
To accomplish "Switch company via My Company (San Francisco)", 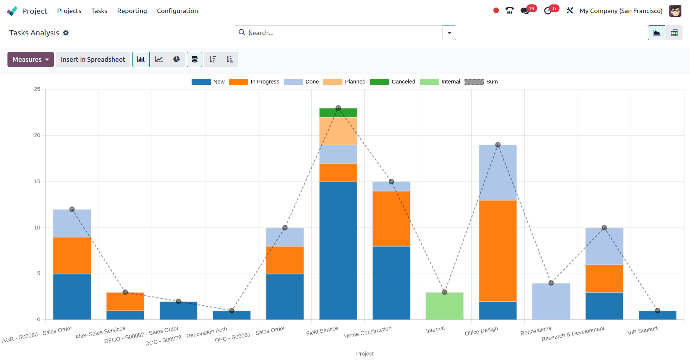I will click(x=620, y=11).
